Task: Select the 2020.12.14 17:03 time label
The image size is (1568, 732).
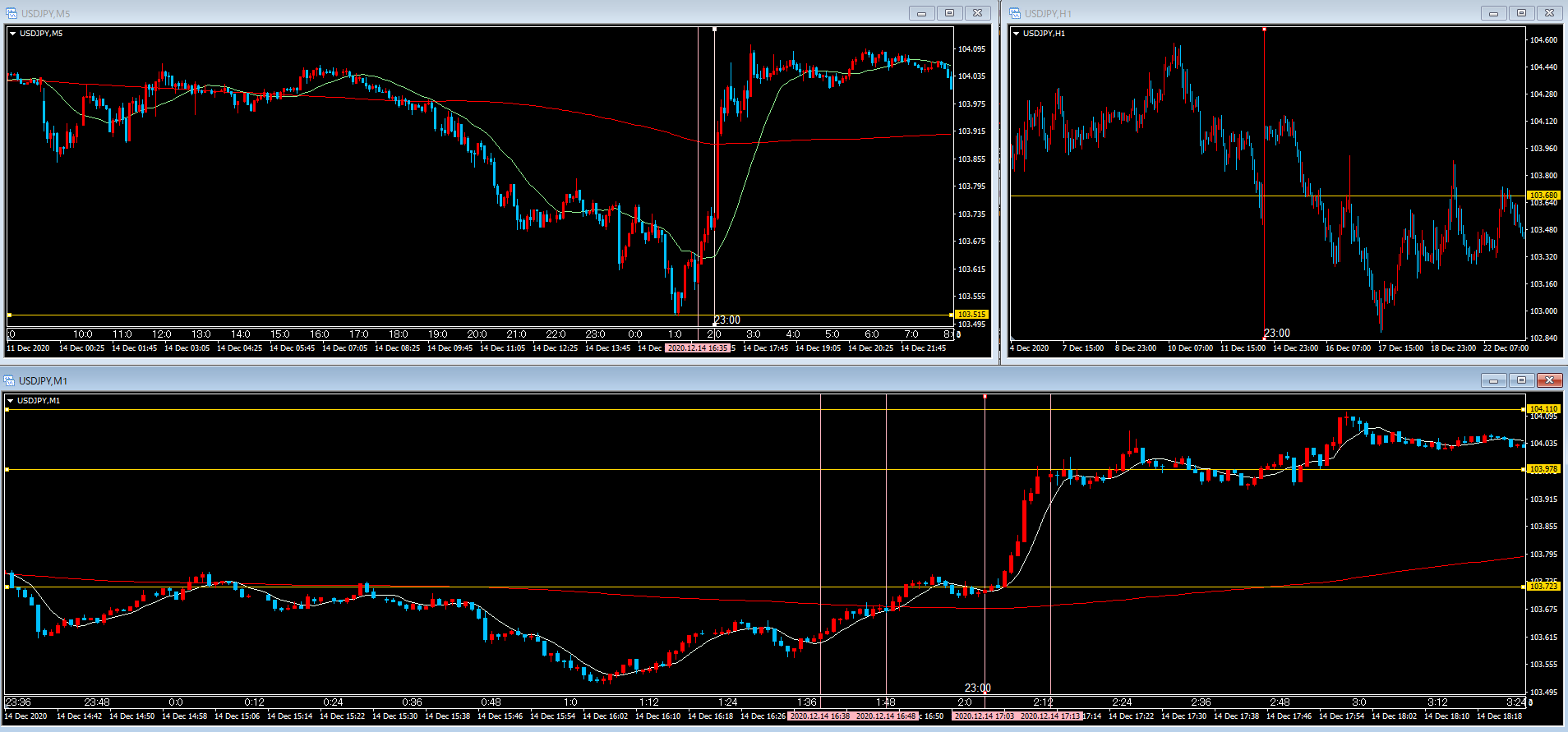Action: [x=984, y=716]
